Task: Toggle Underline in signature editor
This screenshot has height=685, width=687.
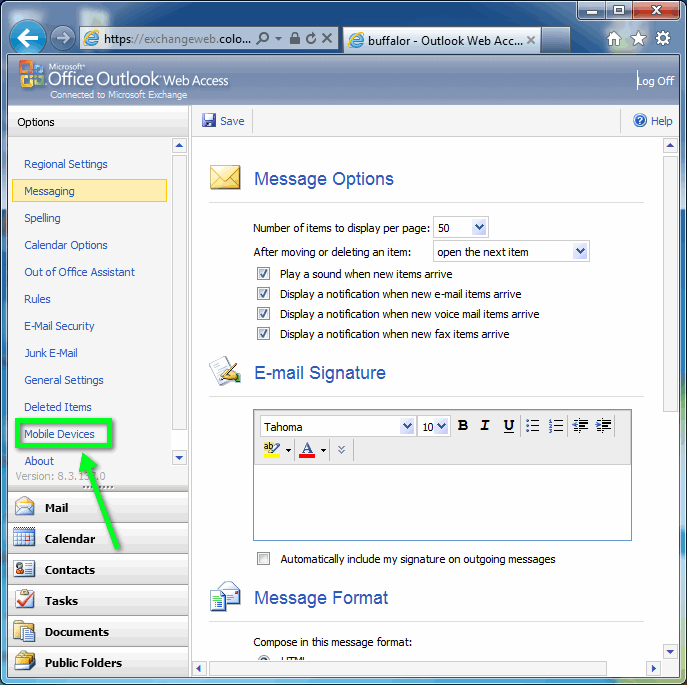Action: (x=508, y=426)
